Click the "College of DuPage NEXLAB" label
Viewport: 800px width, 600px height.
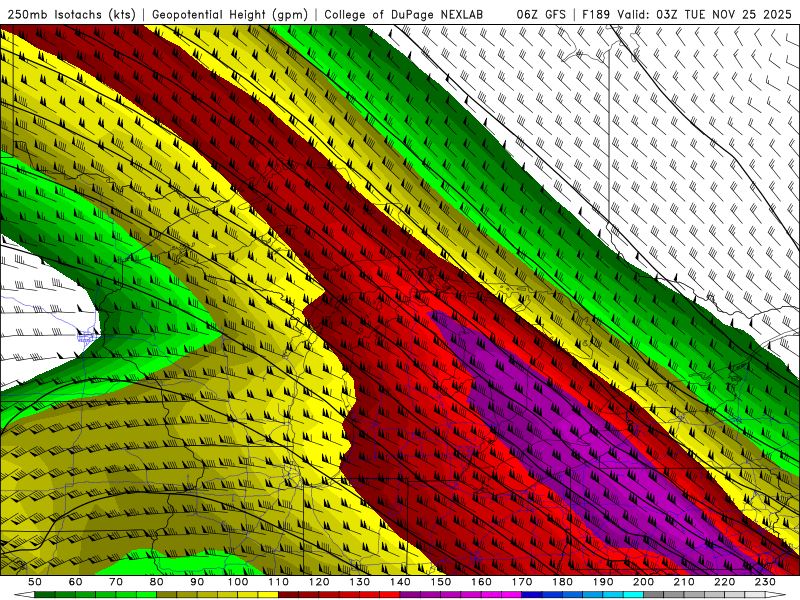coord(404,14)
